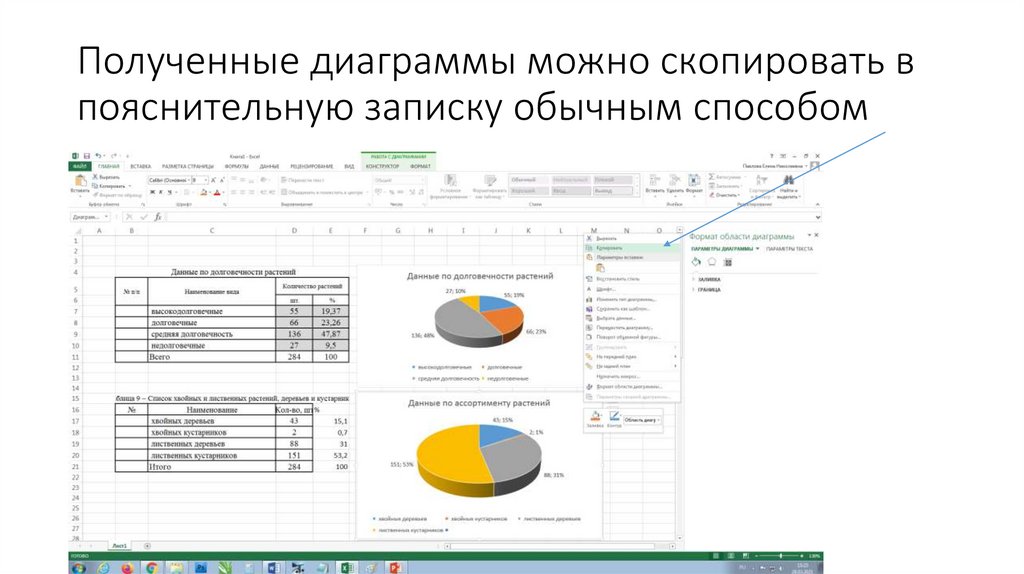Open the ФАЙЛ tab
1024x574 pixels.
pyautogui.click(x=80, y=167)
